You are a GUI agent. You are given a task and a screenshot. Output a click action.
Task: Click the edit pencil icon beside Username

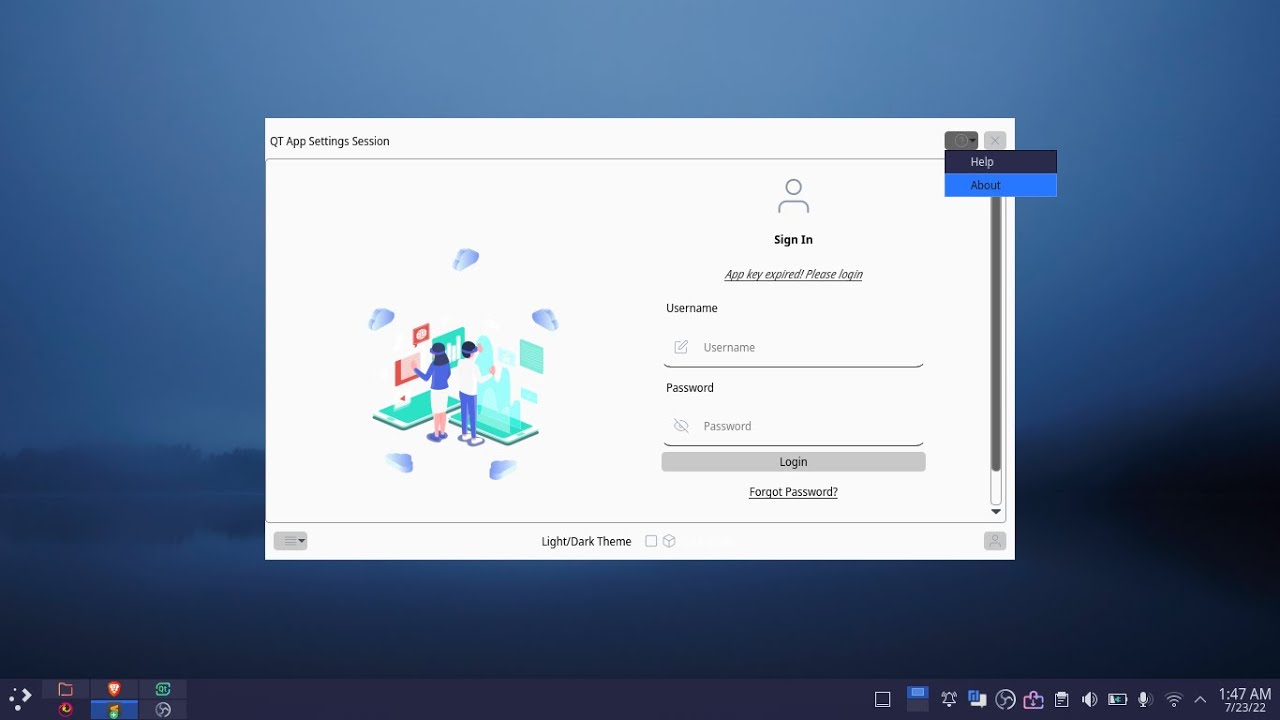(681, 347)
